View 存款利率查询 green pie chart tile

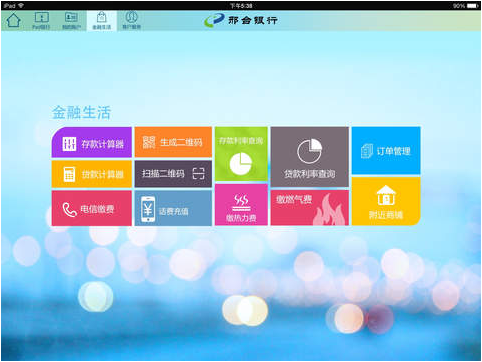pyautogui.click(x=241, y=154)
